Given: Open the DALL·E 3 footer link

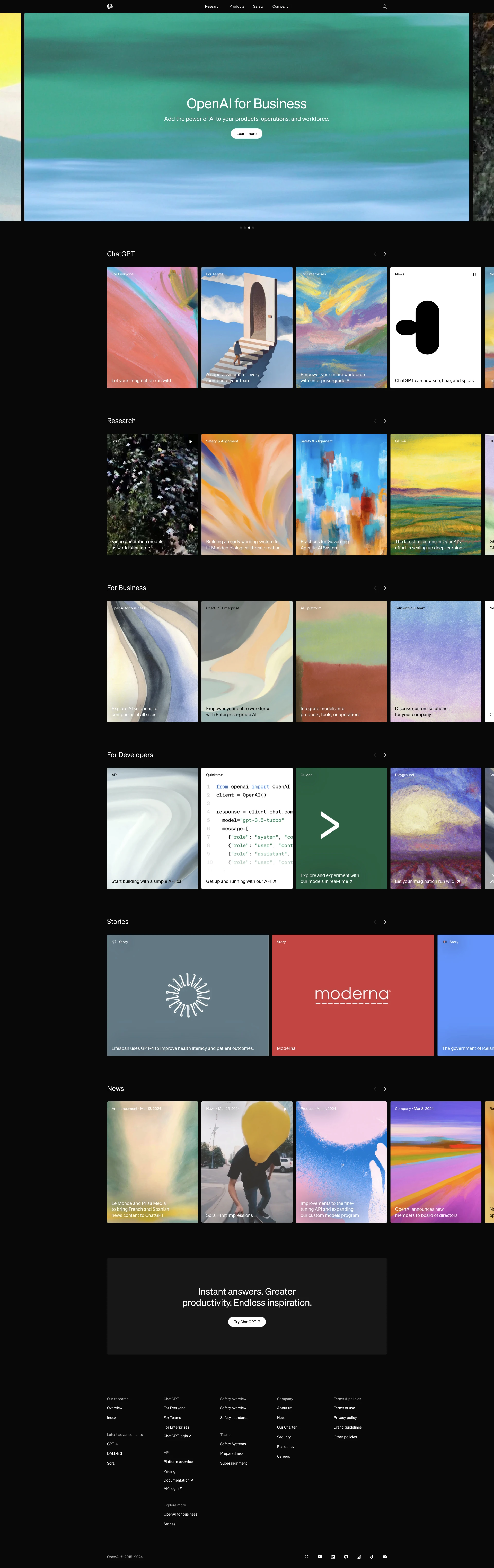Looking at the screenshot, I should pos(114,1453).
